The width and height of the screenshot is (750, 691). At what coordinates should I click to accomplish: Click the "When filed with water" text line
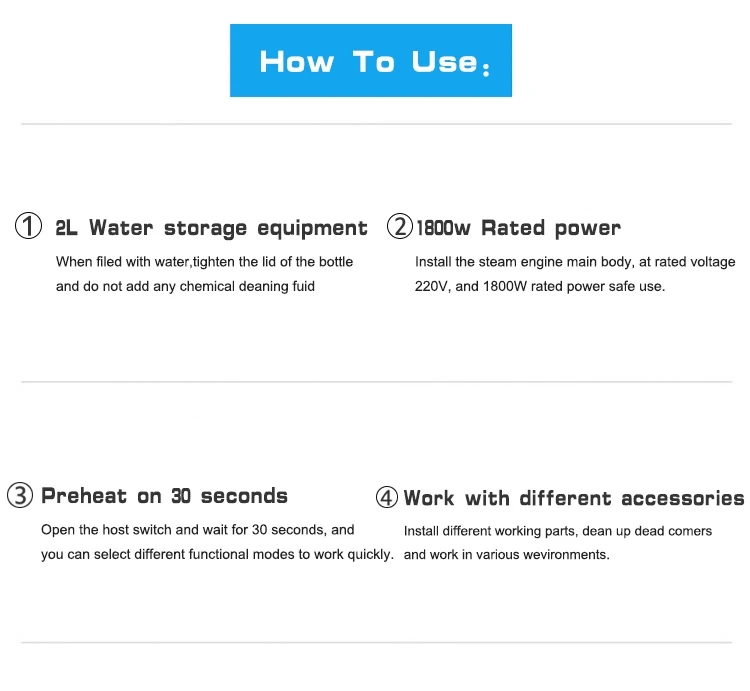204,262
